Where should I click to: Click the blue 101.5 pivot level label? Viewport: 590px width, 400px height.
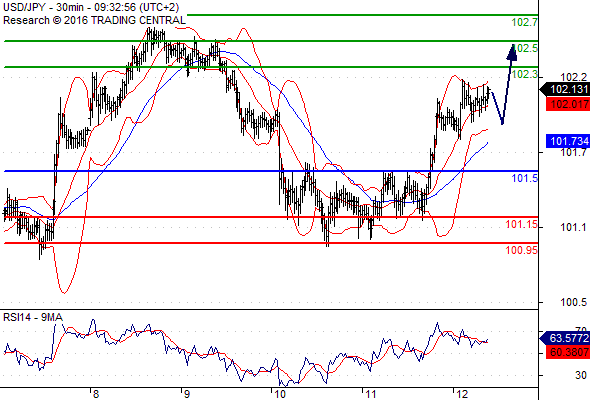525,178
